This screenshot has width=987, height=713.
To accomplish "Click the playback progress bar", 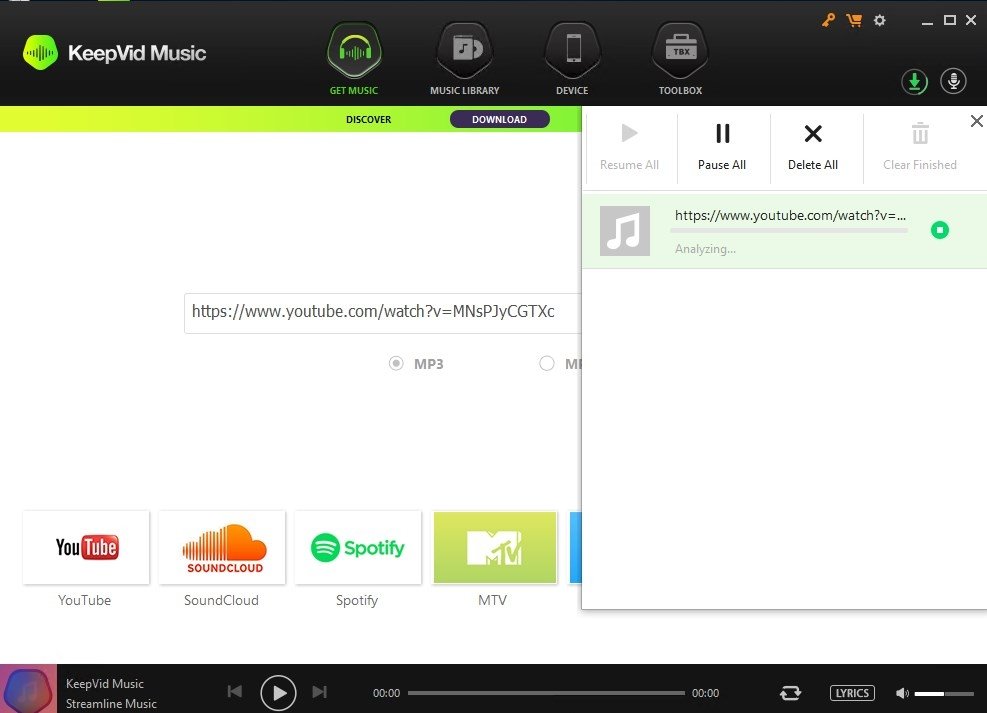I will (546, 693).
